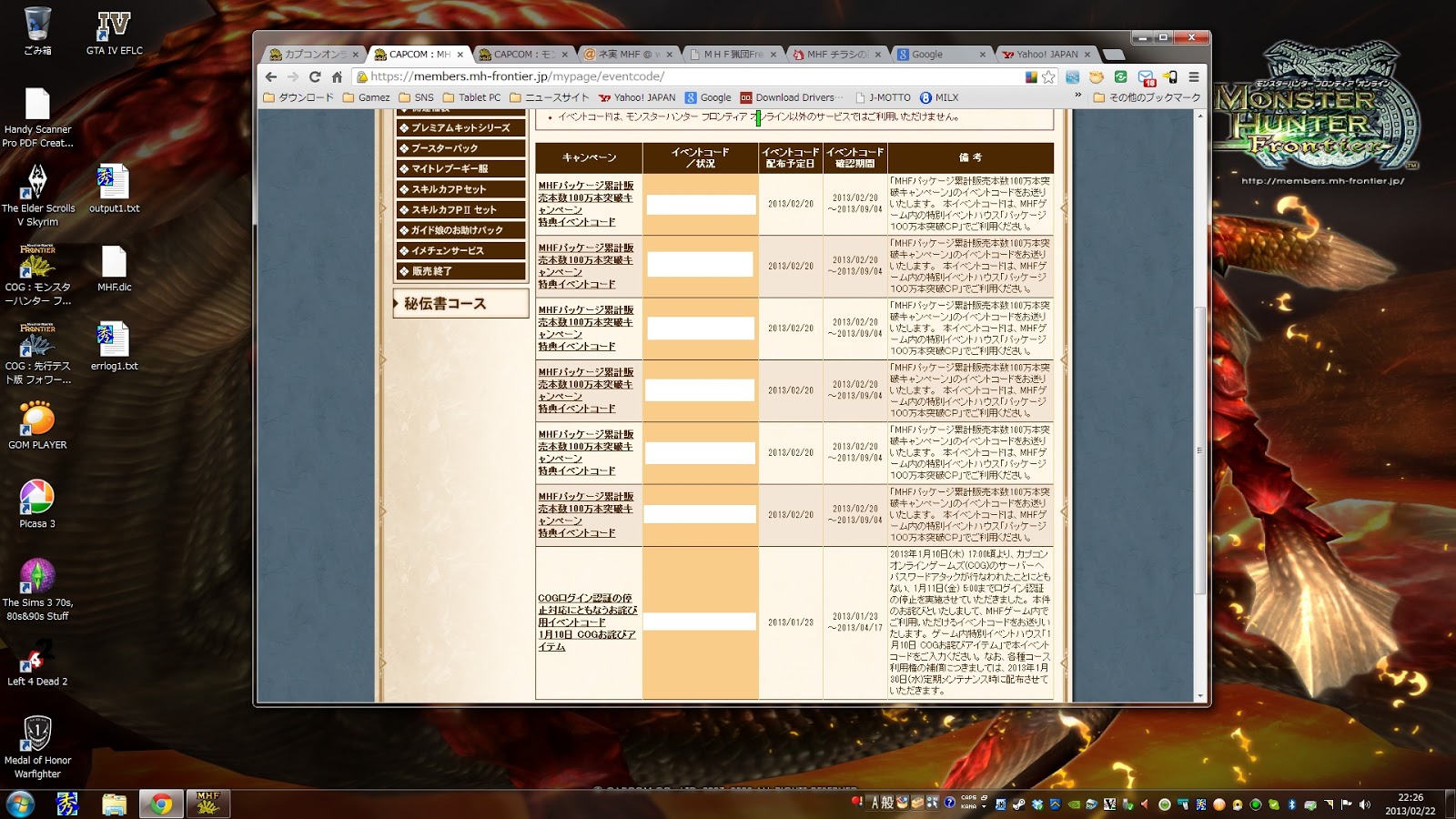Image resolution: width=1456 pixels, height=819 pixels.
Task: Click the Google bookmark in the bookmarks bar
Action: (708, 97)
